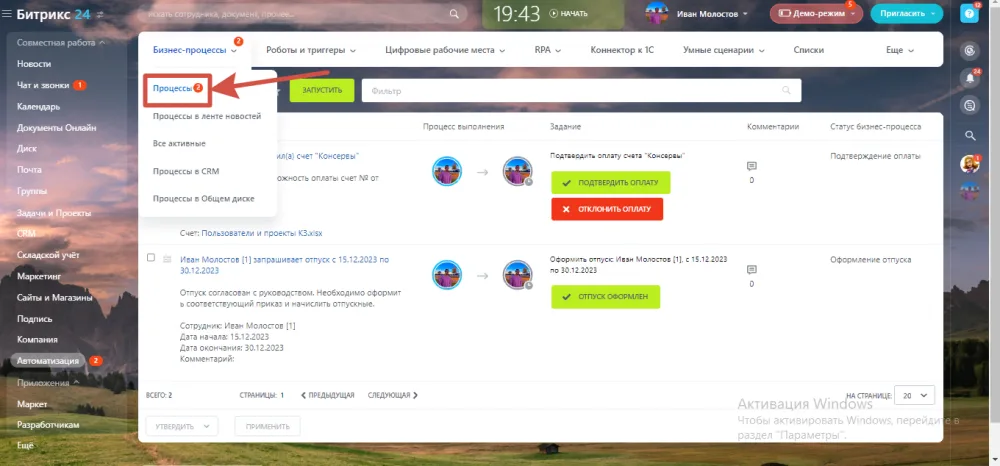Open dropdown arrow on Пригласить button
Image resolution: width=1000 pixels, height=466 pixels.
(x=933, y=13)
